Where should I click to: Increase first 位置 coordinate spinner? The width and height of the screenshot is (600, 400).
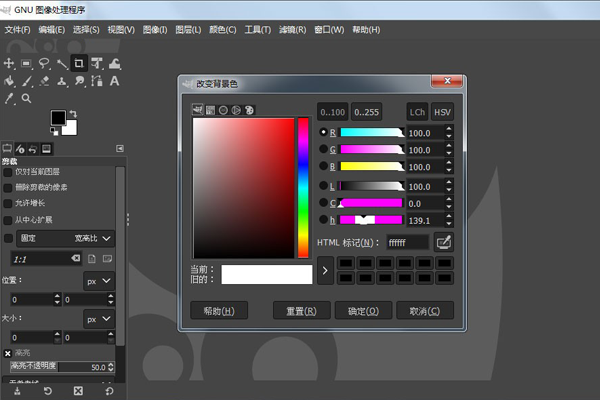pos(57,296)
